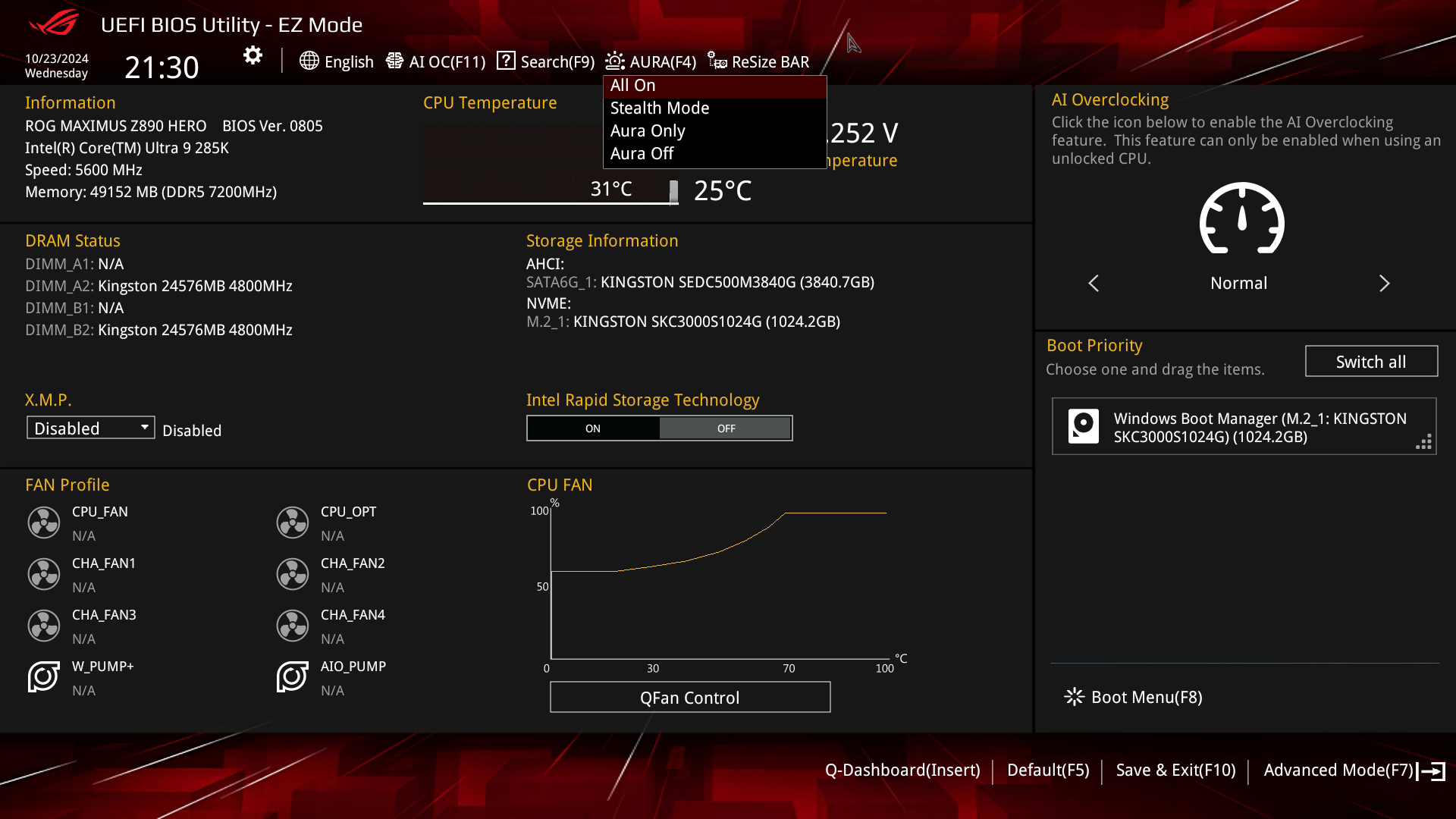Click the AI OC brain icon

point(394,61)
